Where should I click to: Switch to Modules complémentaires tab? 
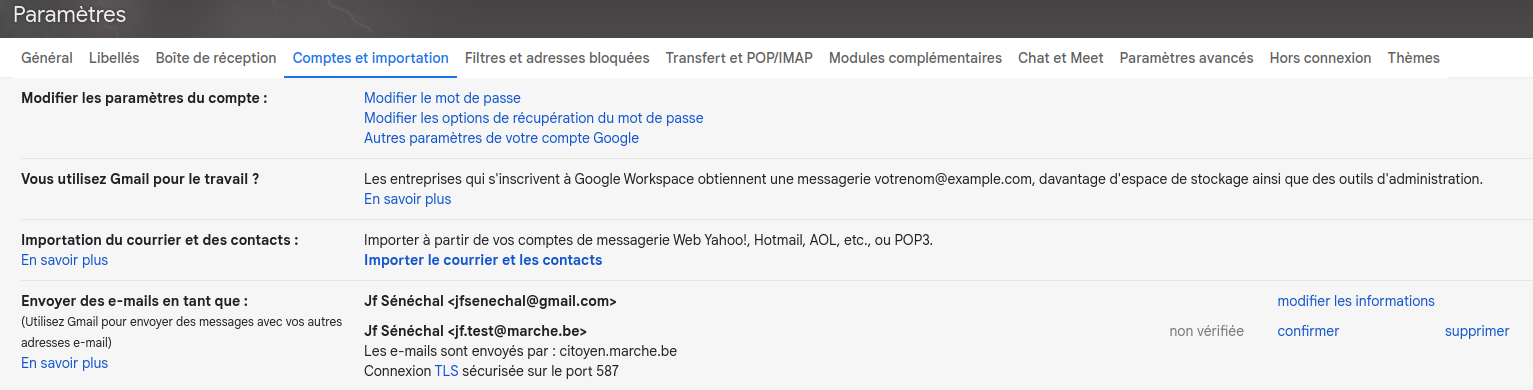click(x=915, y=58)
